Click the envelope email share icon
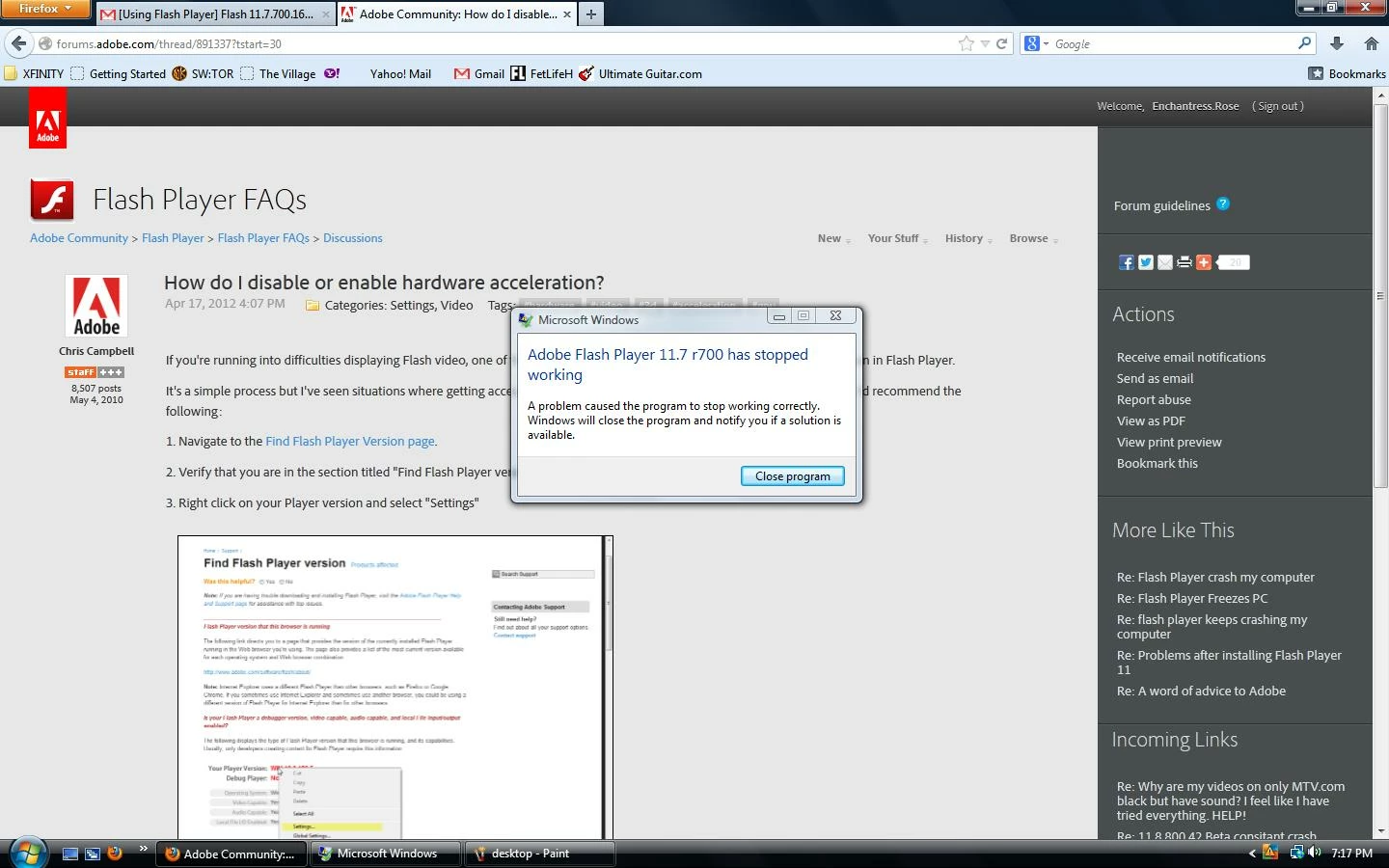 point(1164,262)
